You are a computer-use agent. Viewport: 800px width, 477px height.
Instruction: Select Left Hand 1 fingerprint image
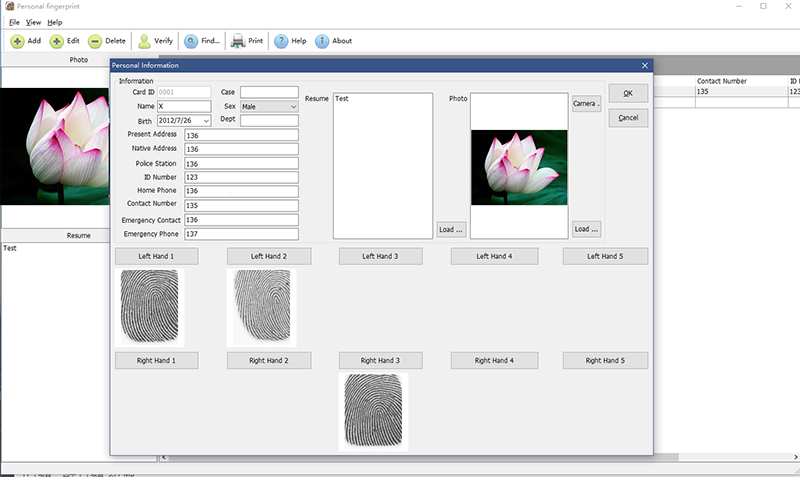point(149,308)
